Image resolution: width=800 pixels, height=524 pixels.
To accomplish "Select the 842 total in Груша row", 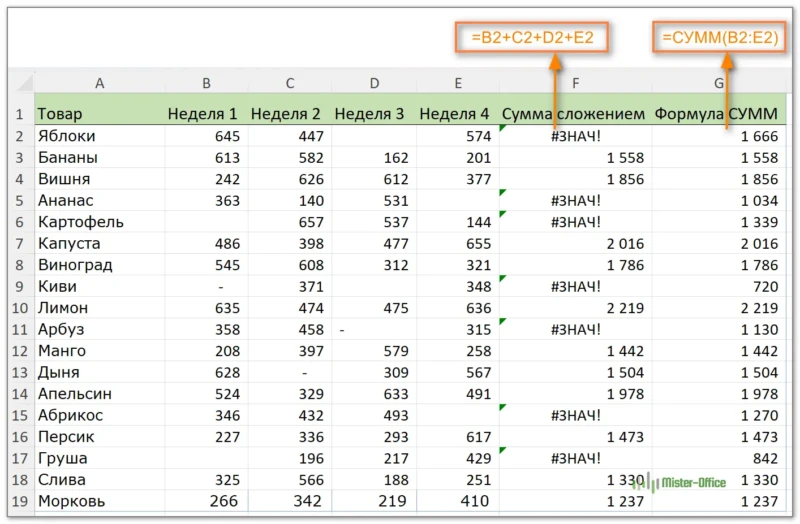I will 717,458.
